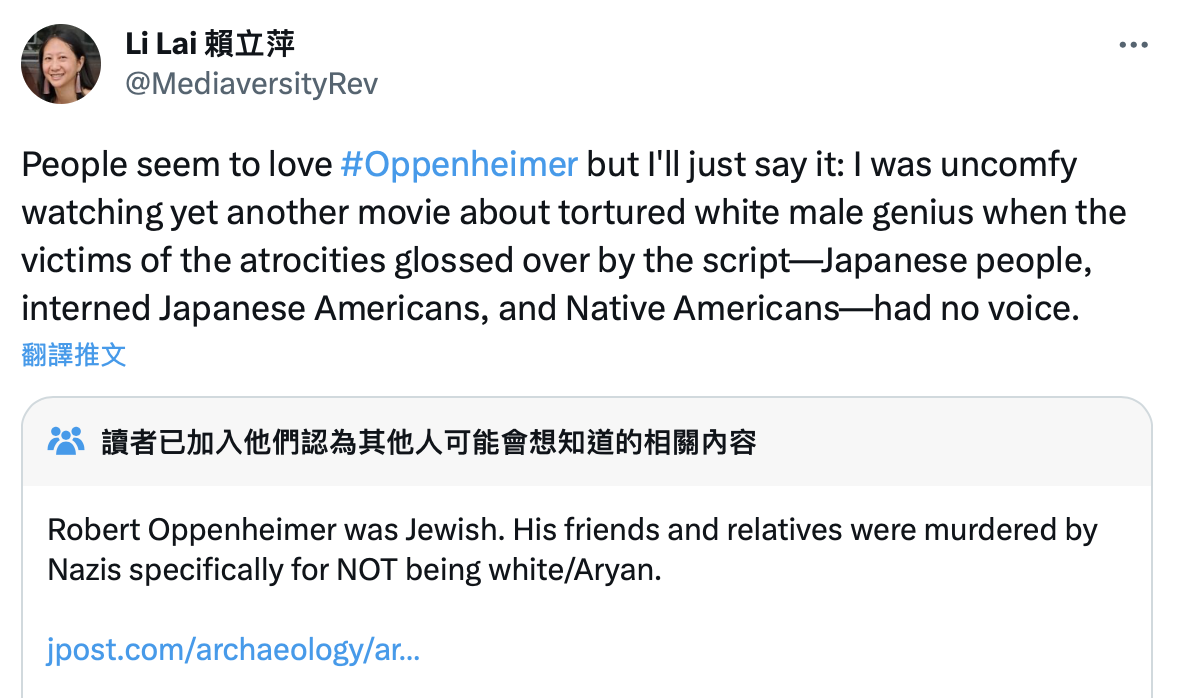Click the community notes people icon
This screenshot has width=1182, height=698.
pyautogui.click(x=66, y=441)
